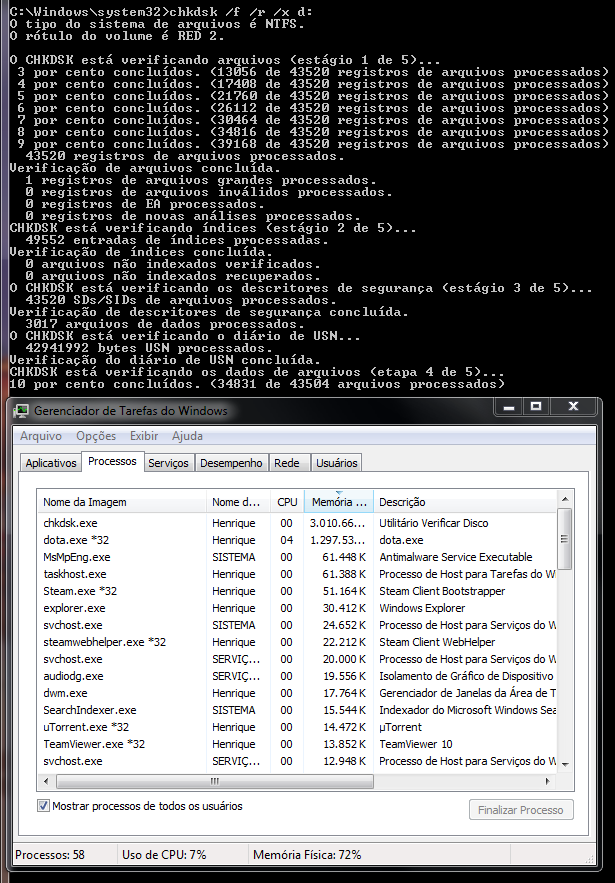Sort by Nome da Imagem column header
This screenshot has height=883, width=615.
(122, 502)
